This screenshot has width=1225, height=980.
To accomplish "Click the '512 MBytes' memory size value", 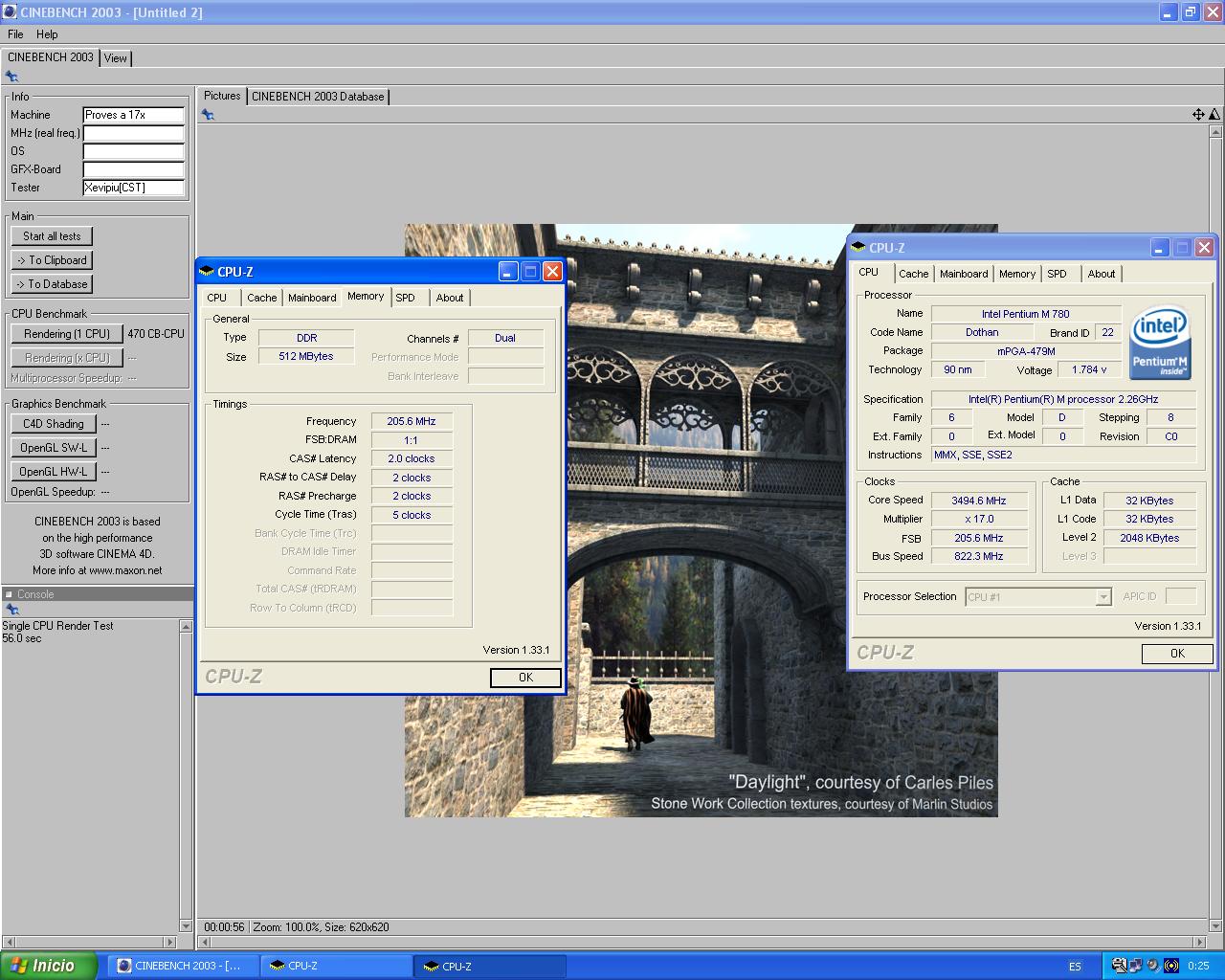I will click(306, 356).
